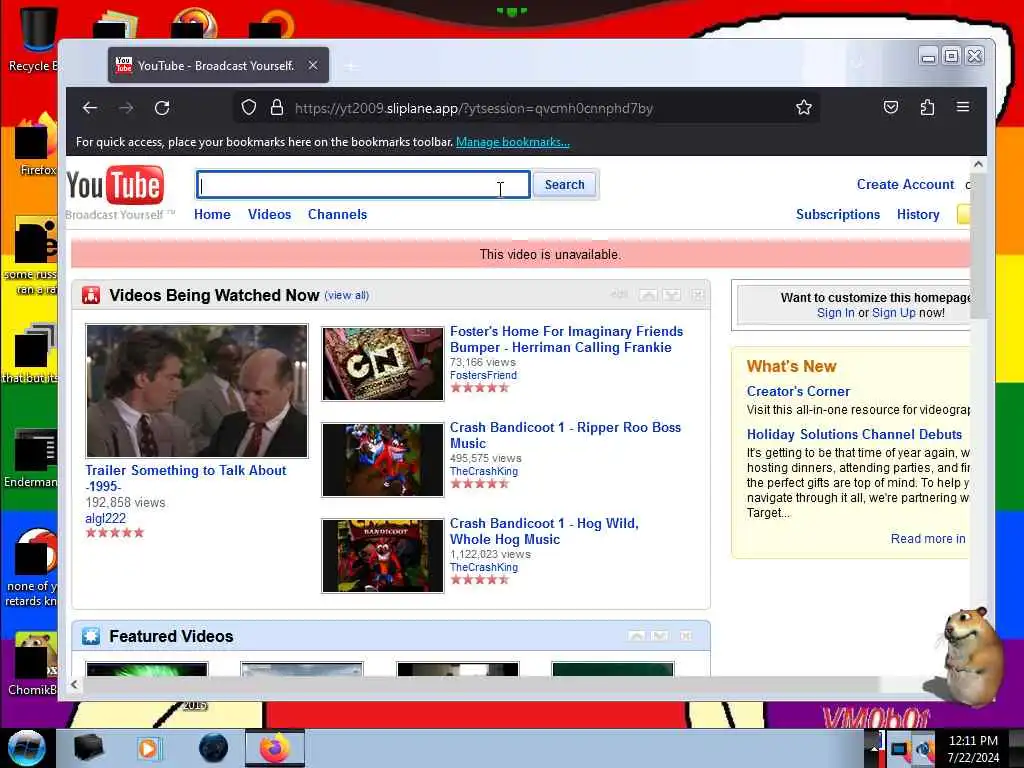Select the Enderman desktop icon

(33, 458)
